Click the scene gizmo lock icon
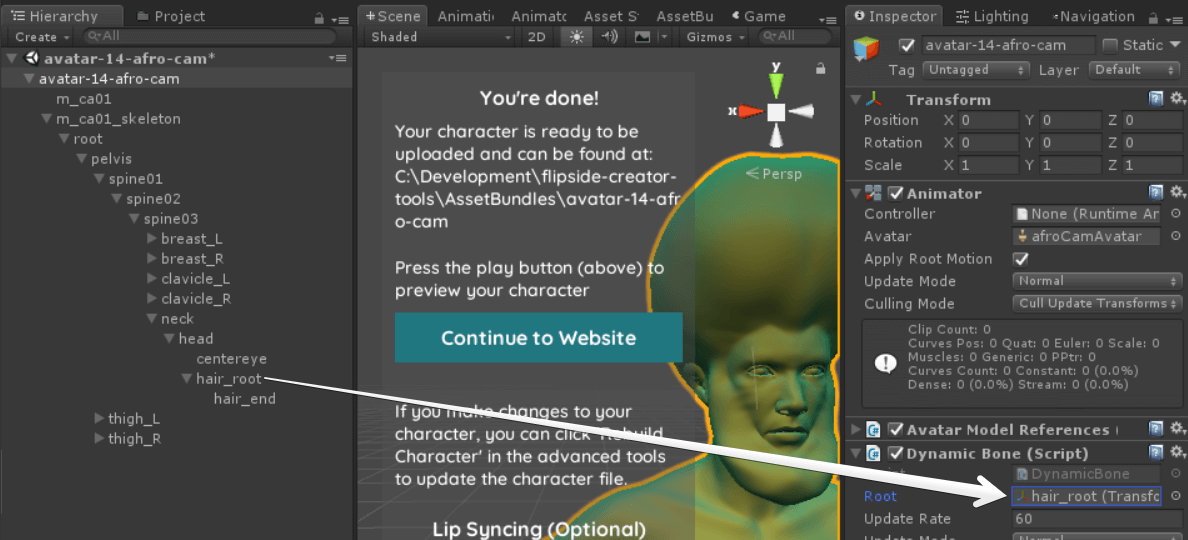 820,69
